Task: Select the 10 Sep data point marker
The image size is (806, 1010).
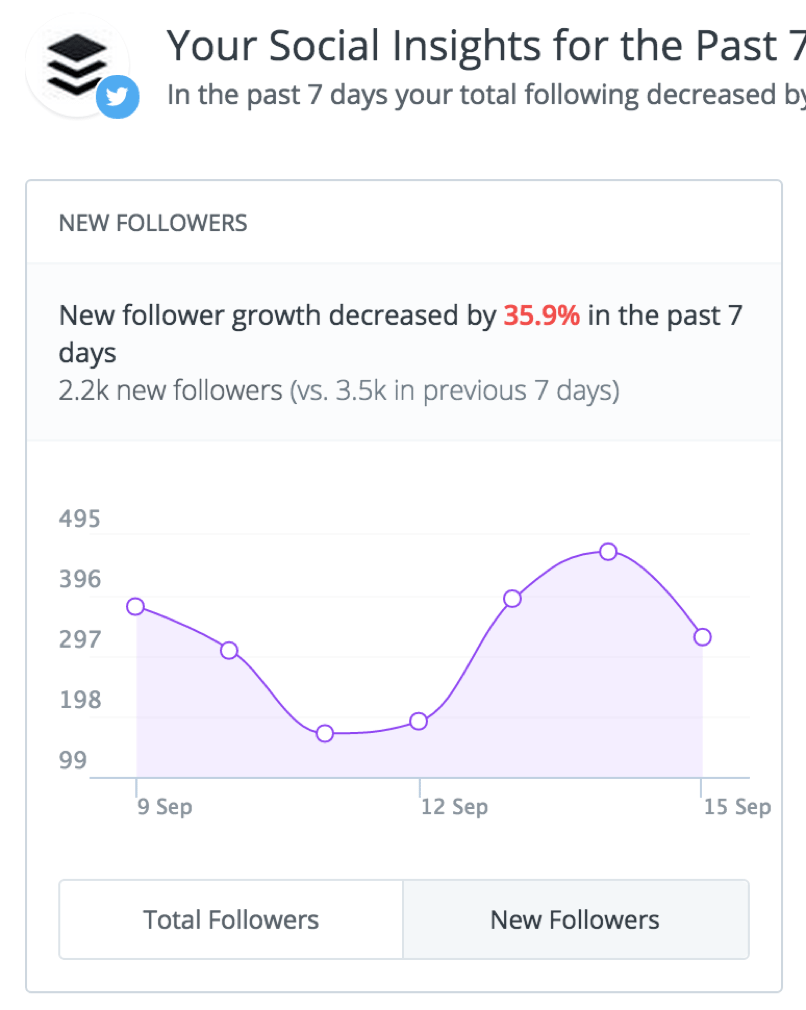Action: point(229,650)
